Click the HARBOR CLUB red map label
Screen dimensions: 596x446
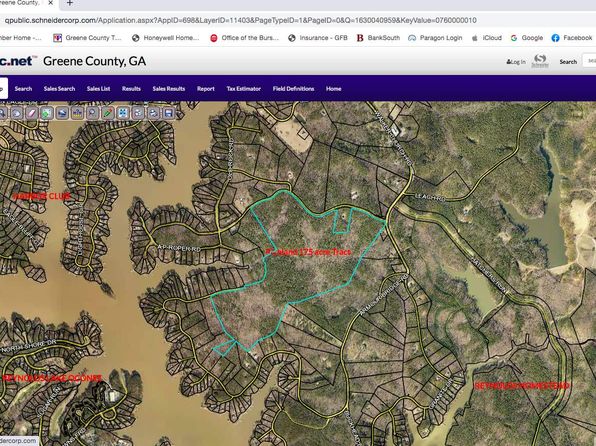pos(42,196)
